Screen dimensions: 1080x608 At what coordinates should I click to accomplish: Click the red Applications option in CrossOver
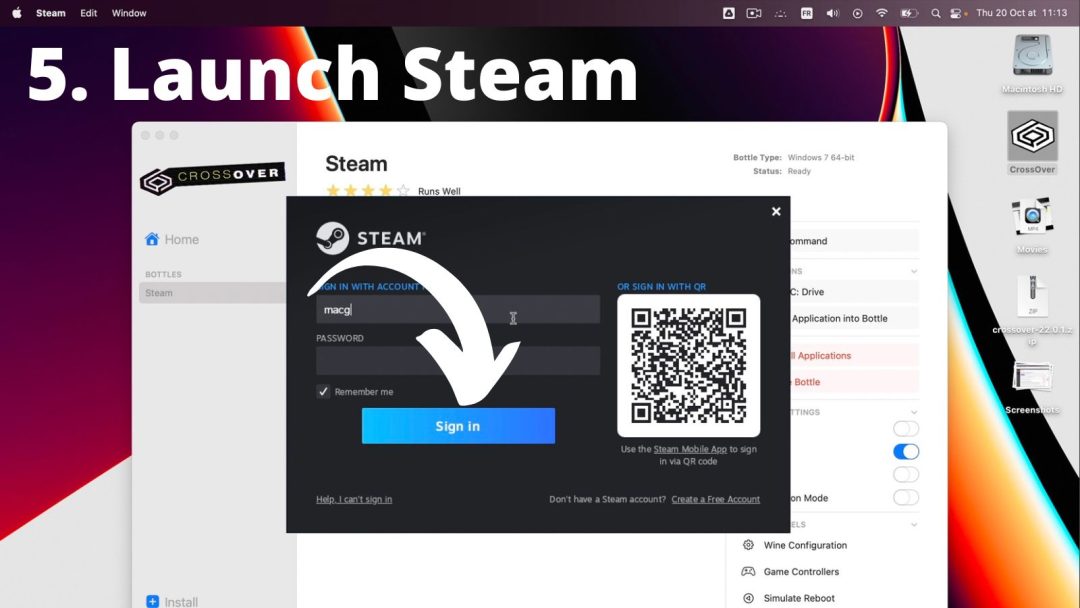point(854,355)
